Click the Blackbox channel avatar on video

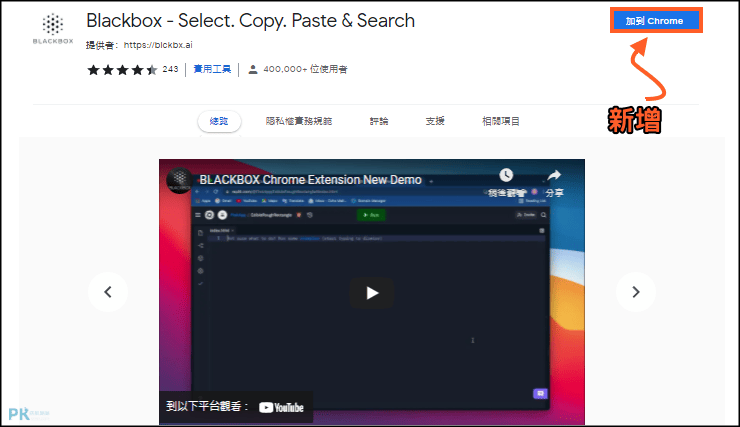tap(179, 180)
